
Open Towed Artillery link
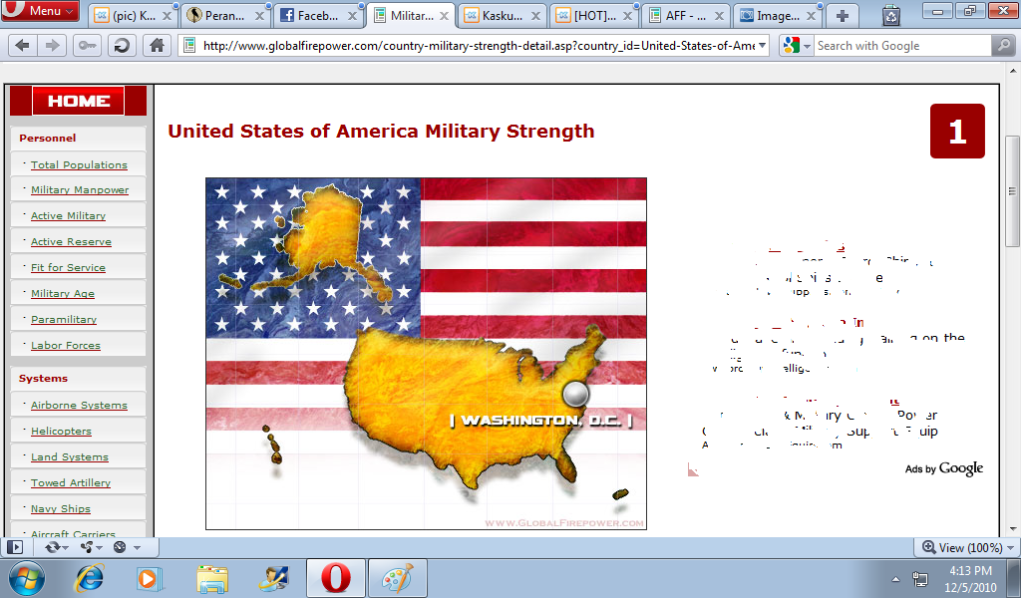click(70, 483)
